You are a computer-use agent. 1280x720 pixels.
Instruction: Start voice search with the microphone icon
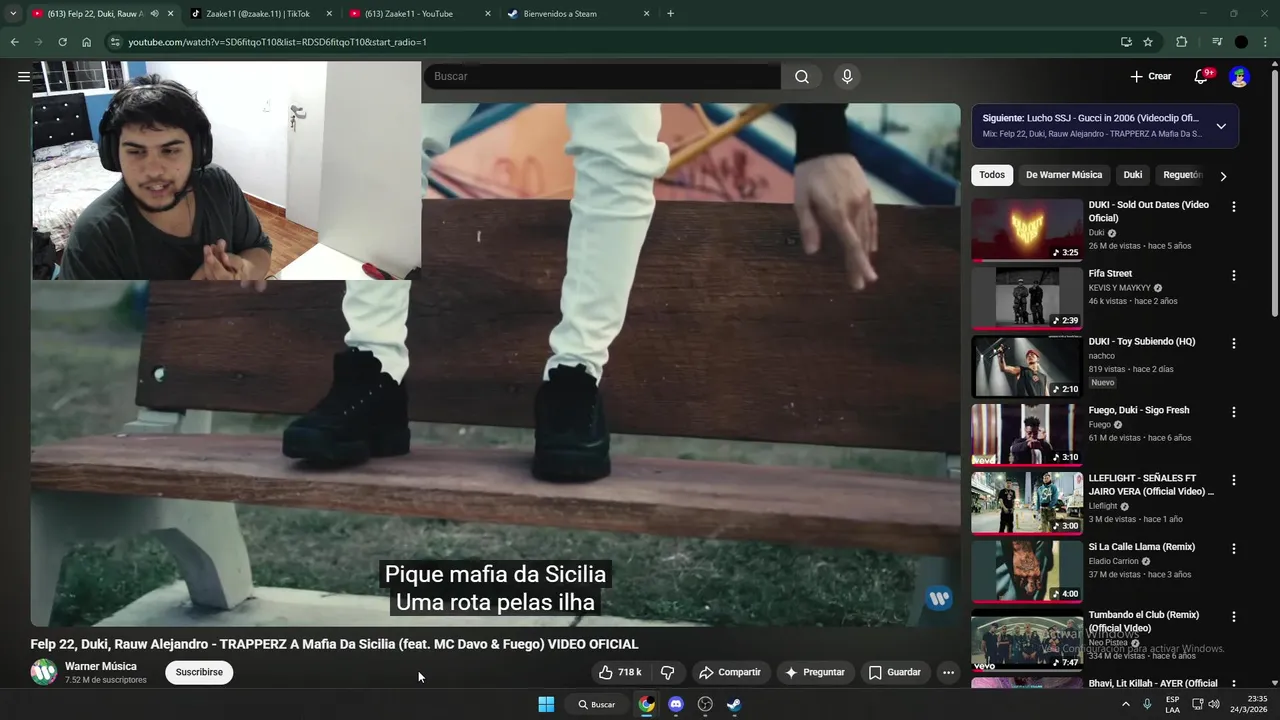pos(847,76)
